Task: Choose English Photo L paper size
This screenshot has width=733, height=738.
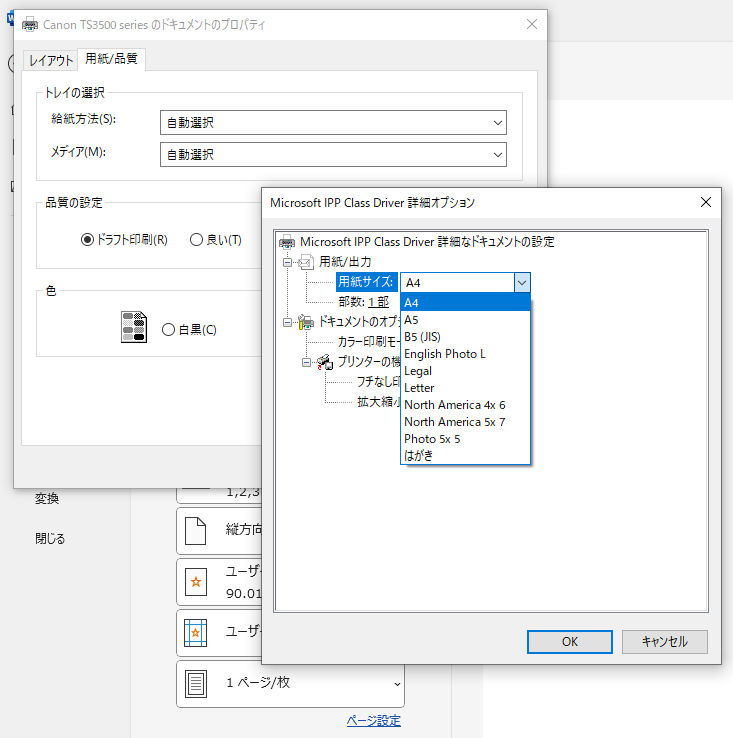Action: point(465,354)
